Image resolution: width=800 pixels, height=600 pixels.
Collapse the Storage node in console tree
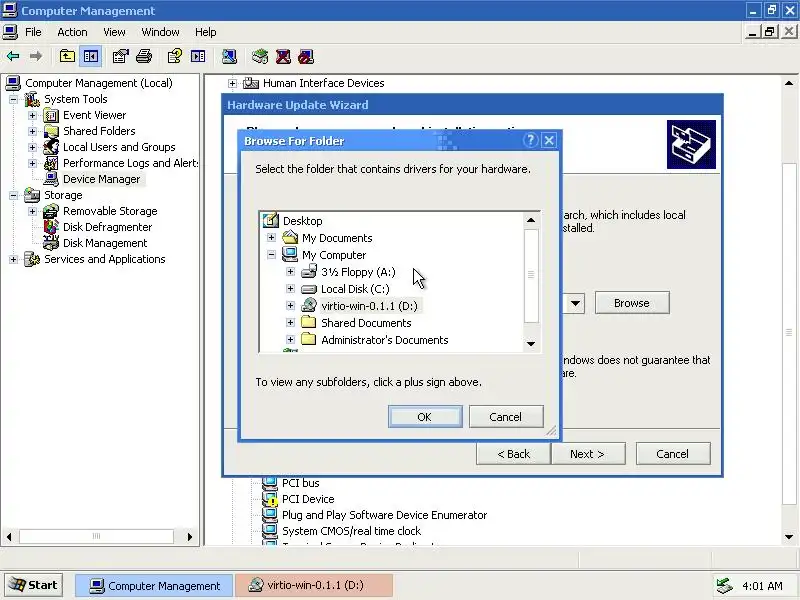point(13,195)
